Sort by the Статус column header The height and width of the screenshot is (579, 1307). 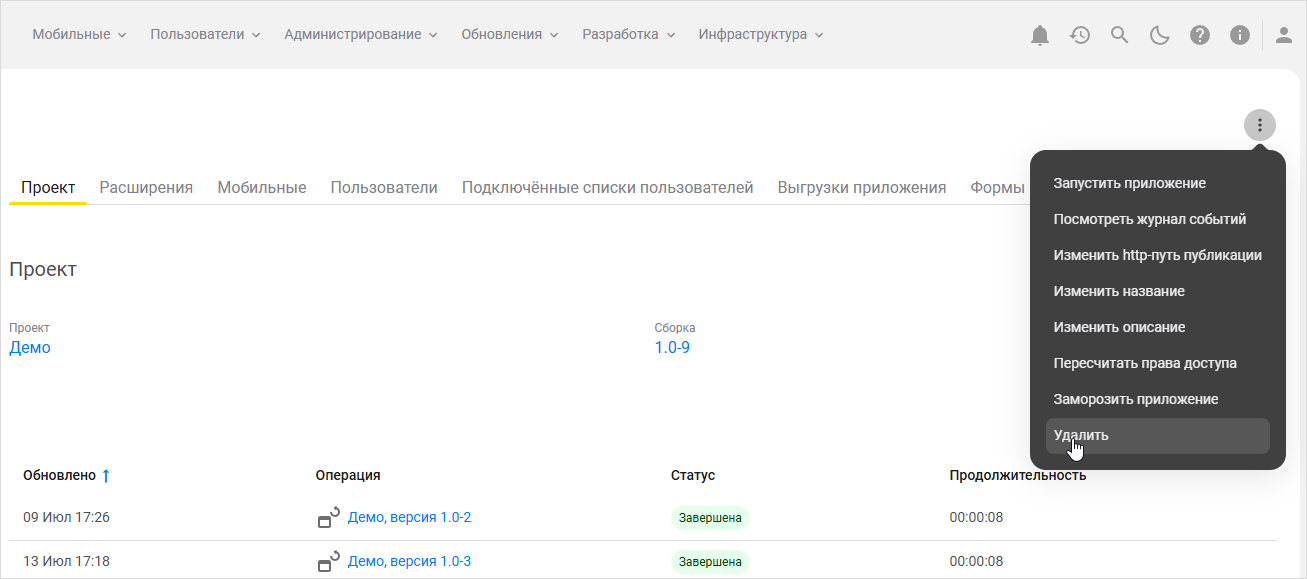[x=693, y=476]
